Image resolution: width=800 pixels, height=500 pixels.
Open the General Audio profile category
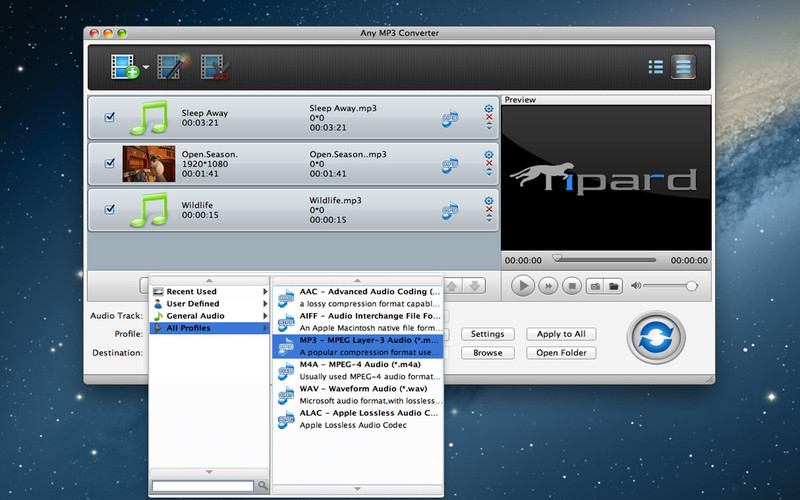(210, 316)
